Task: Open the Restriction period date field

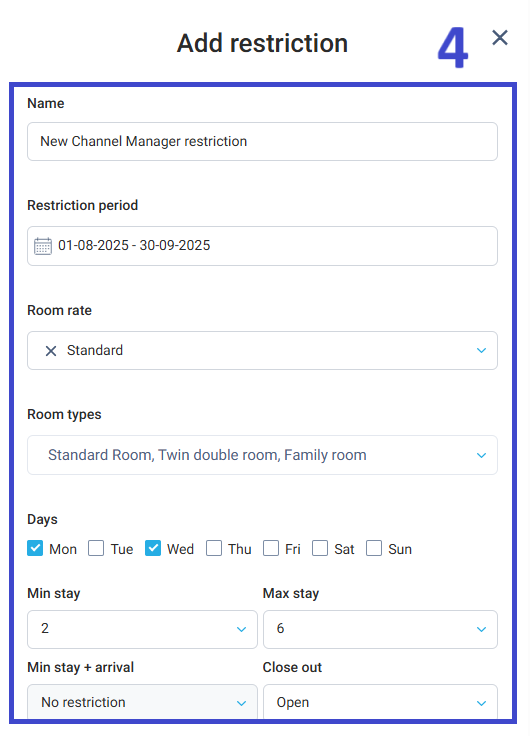Action: 262,246
